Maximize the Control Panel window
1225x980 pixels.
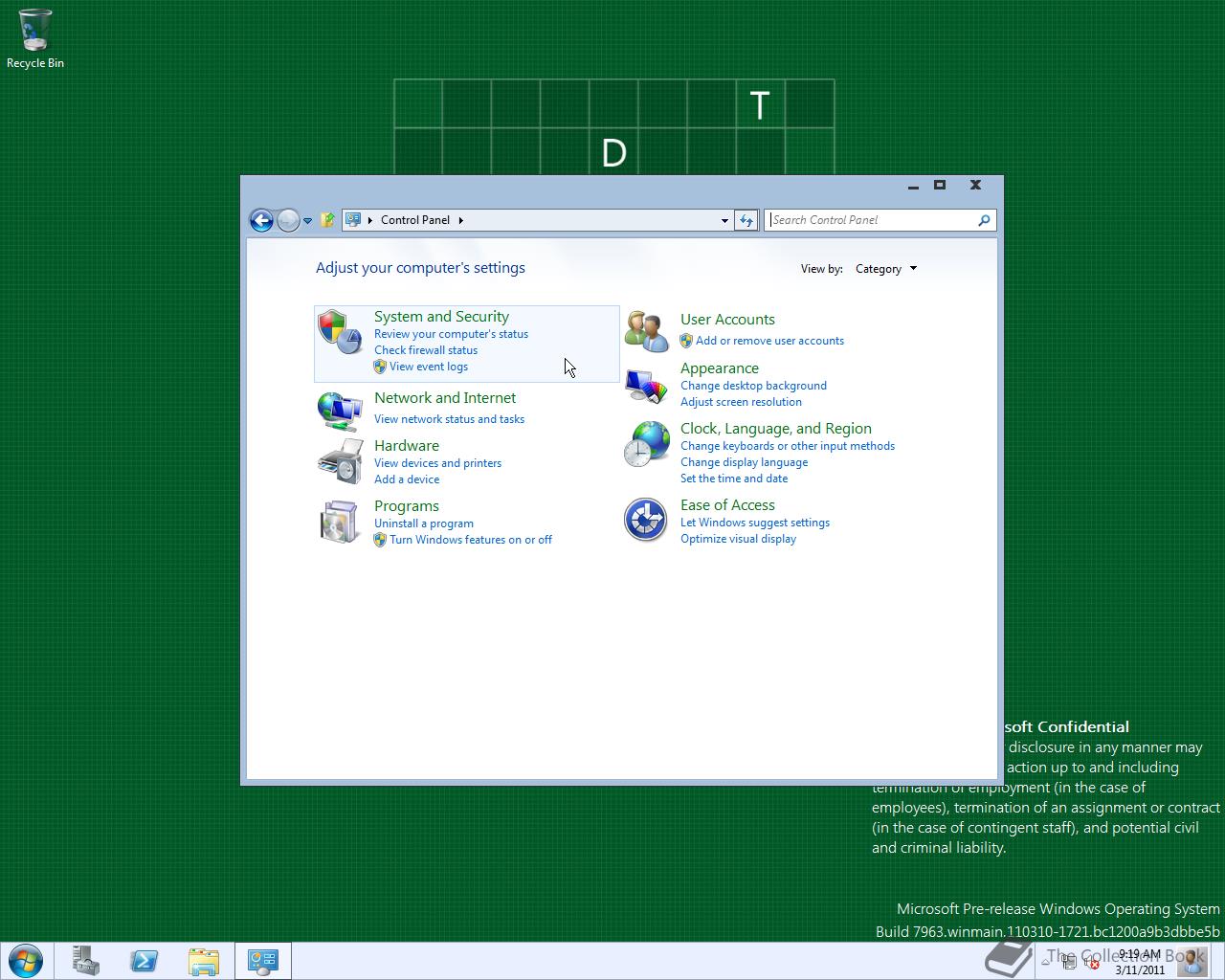940,186
